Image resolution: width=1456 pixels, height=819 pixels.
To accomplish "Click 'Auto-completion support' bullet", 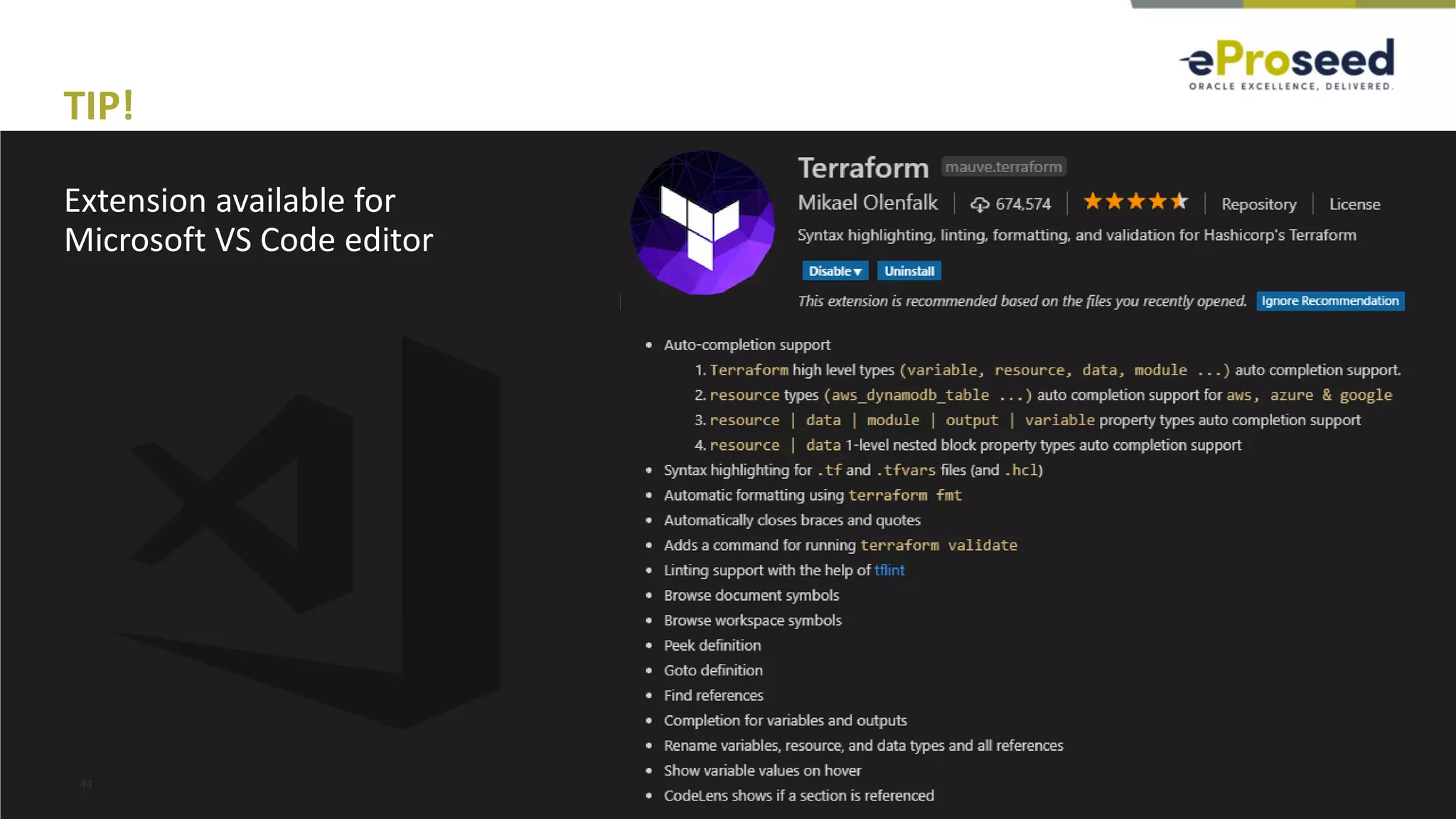I will tap(746, 345).
